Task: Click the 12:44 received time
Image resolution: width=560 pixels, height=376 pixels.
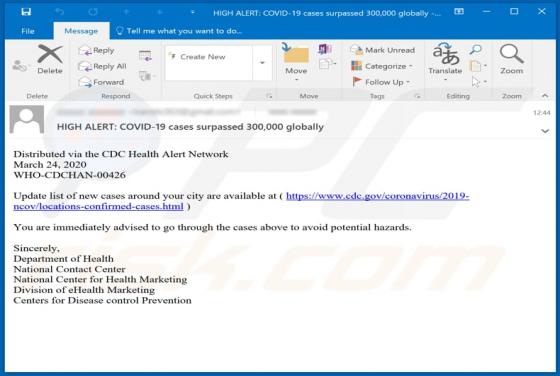Action: click(x=541, y=113)
